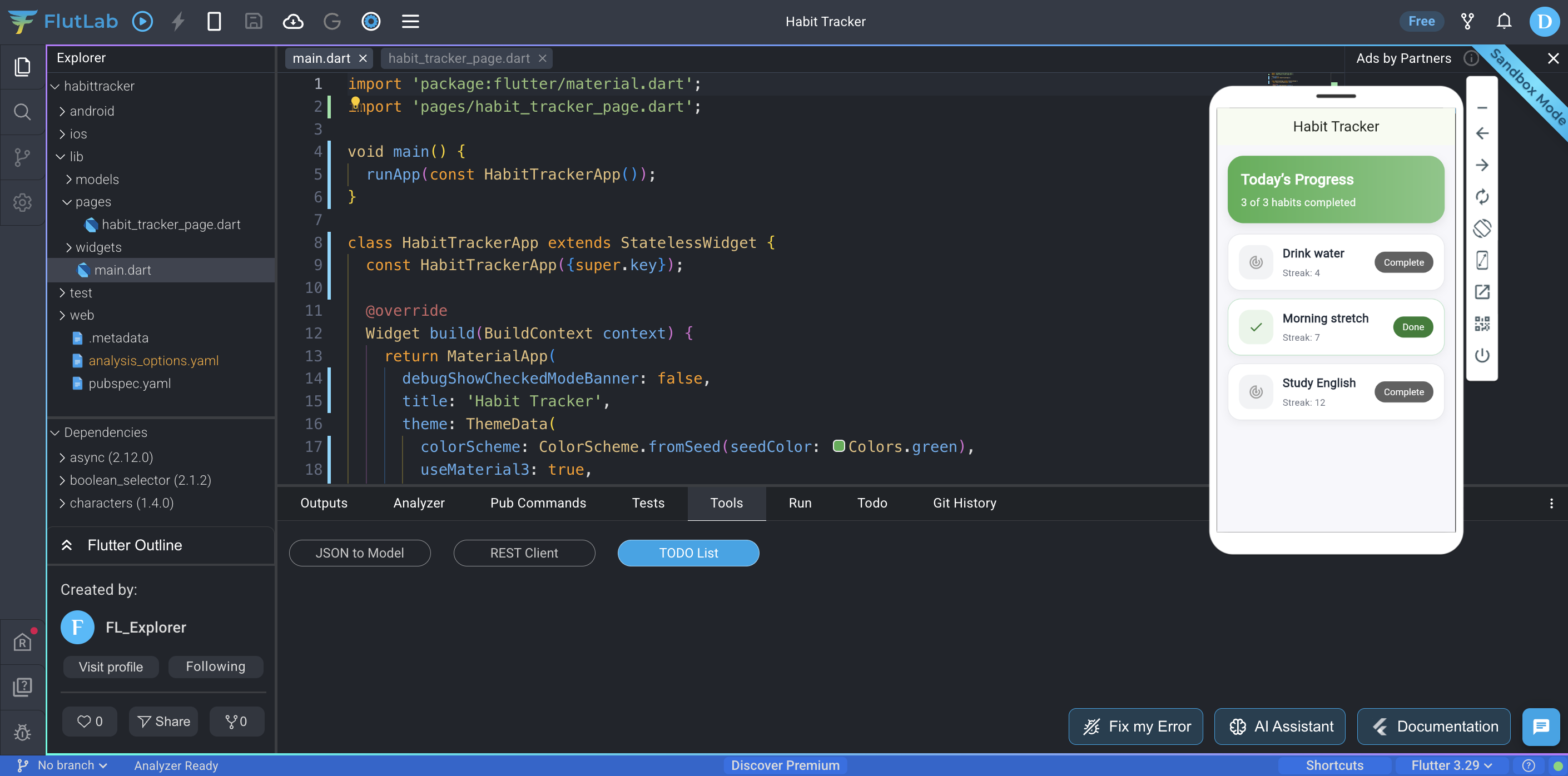The height and width of the screenshot is (776, 1568).
Task: Toggle Morning stretch Done status
Action: 1412,327
